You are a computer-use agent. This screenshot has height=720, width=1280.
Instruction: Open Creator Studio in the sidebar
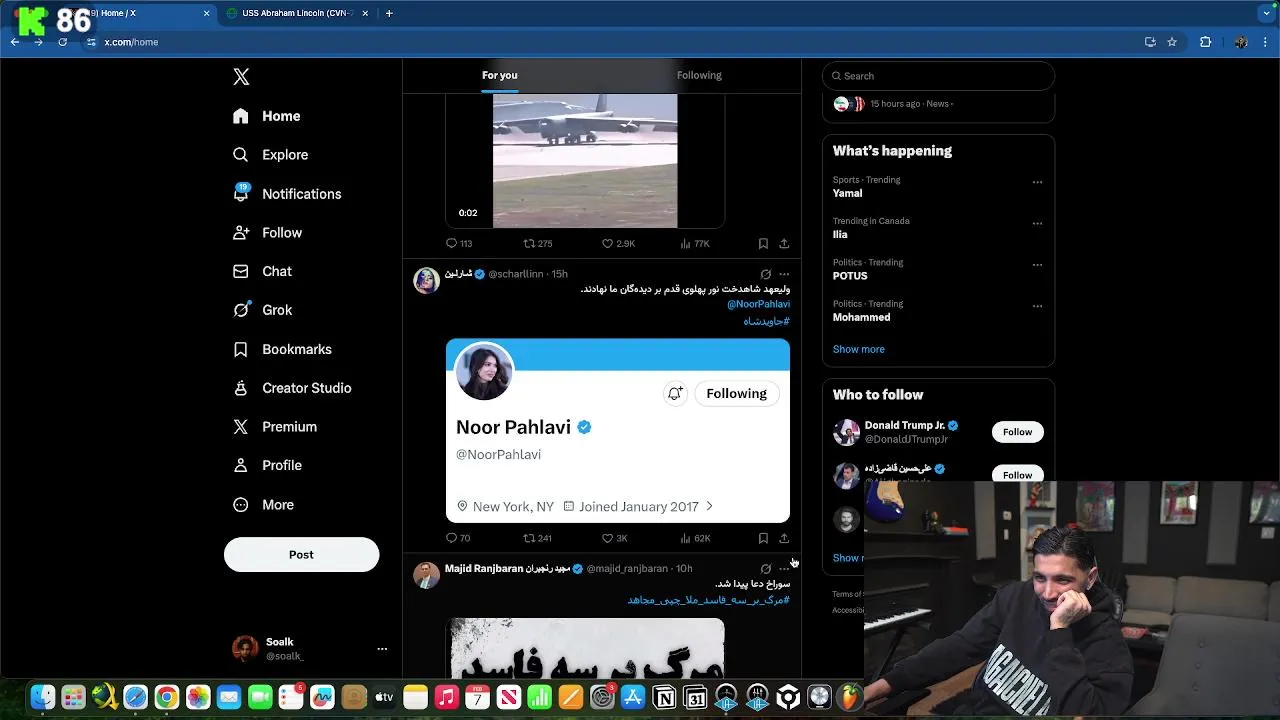[292, 388]
